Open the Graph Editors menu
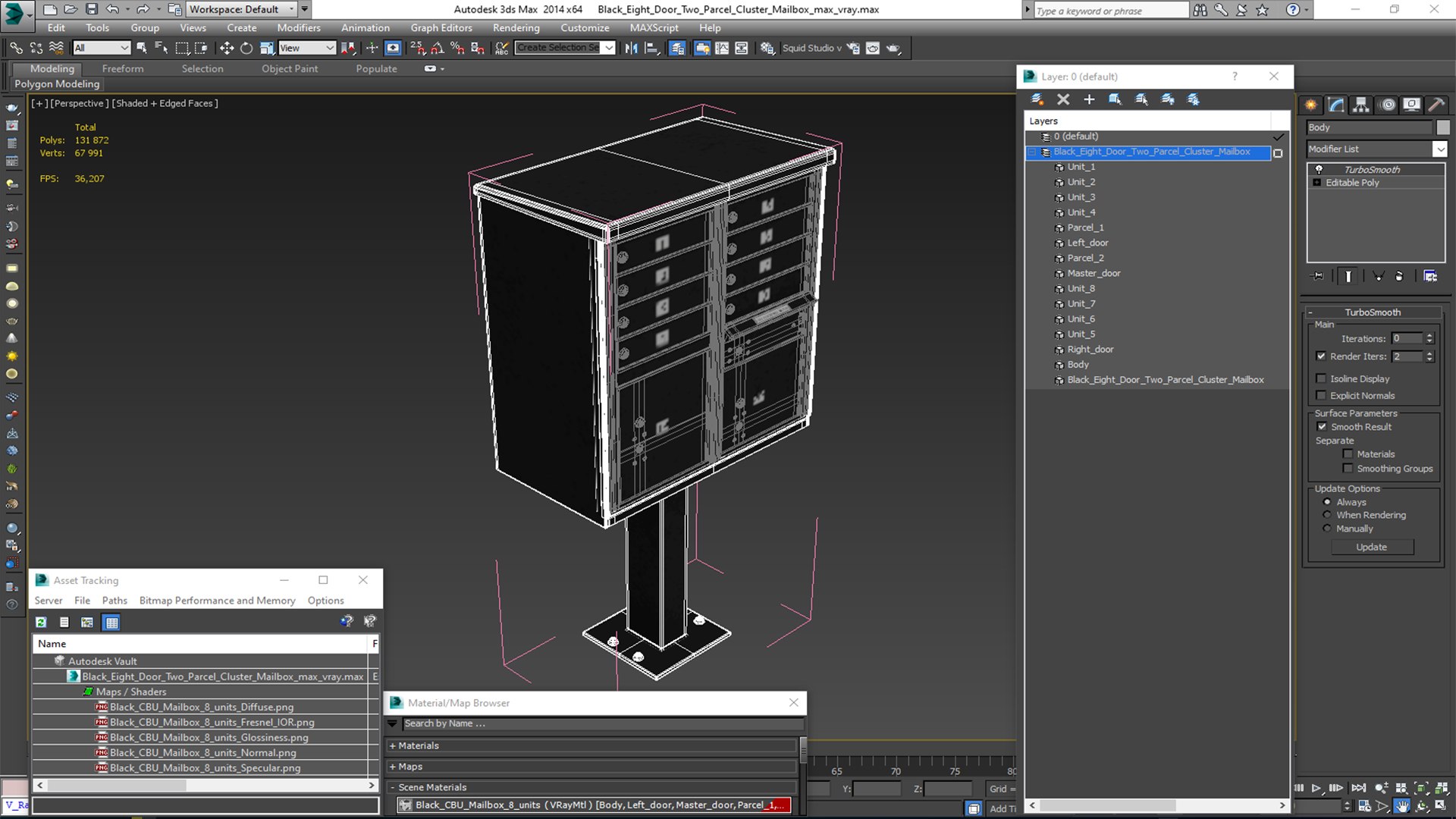 pos(441,27)
